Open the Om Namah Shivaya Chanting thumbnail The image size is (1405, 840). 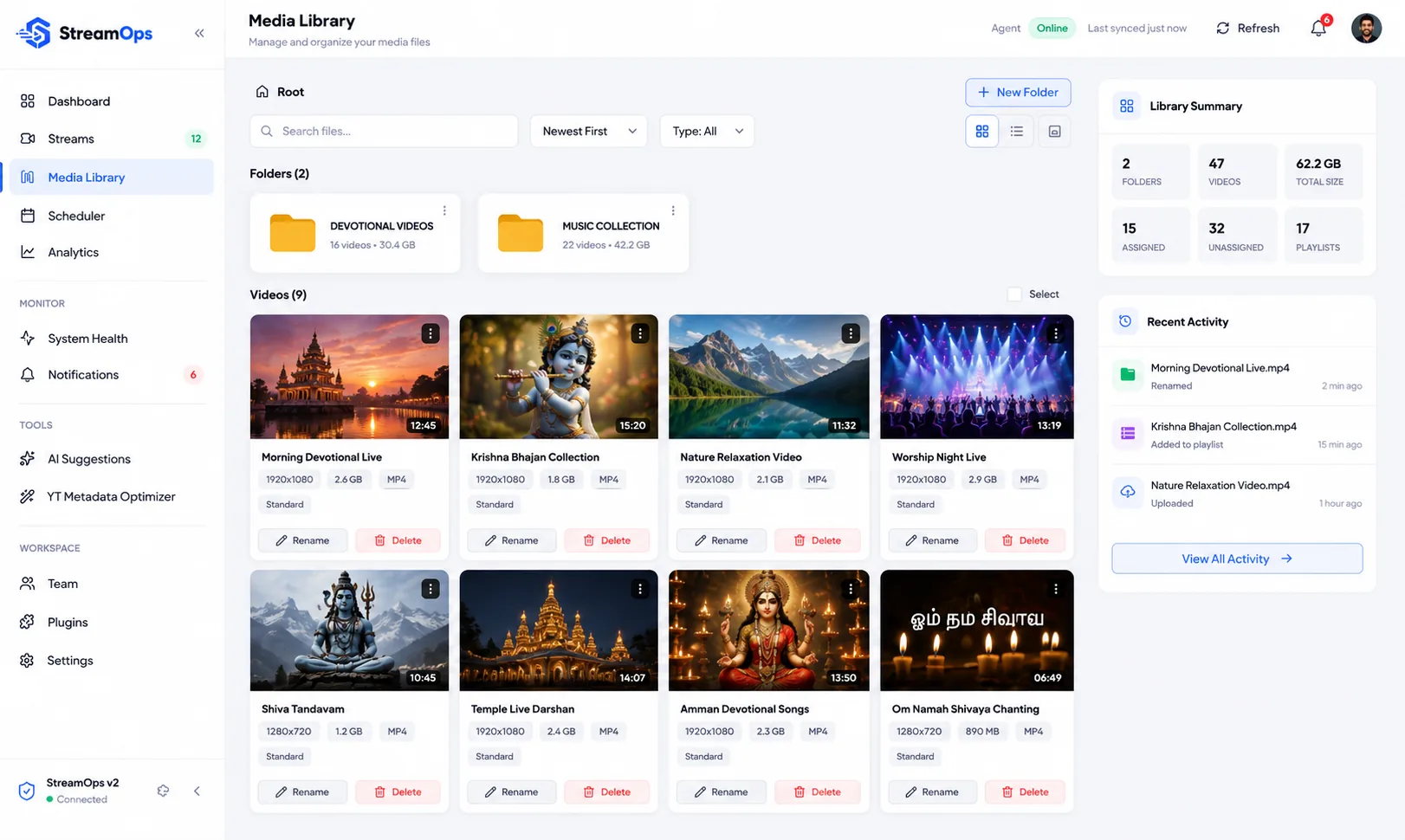(977, 630)
